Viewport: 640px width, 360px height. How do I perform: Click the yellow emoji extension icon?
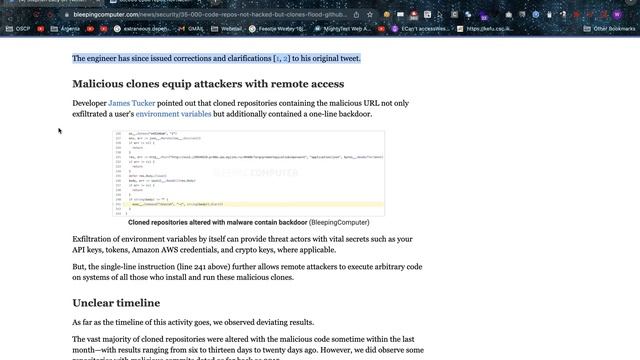[387, 15]
